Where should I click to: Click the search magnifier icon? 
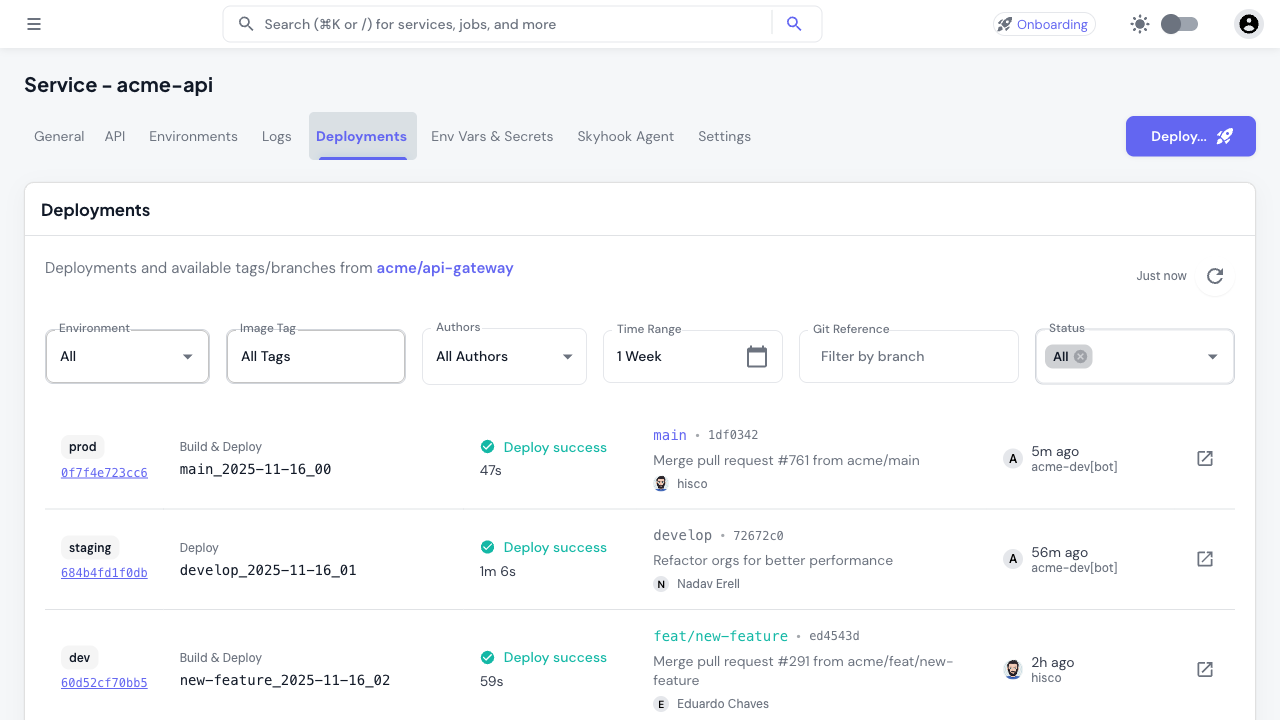click(x=794, y=23)
